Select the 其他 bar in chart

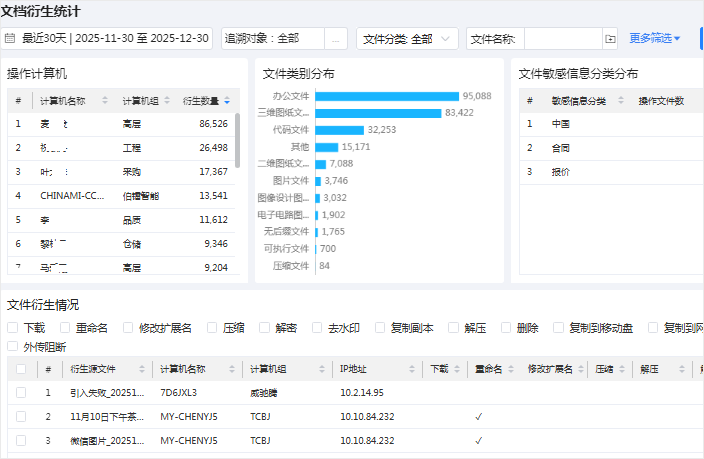pos(327,147)
